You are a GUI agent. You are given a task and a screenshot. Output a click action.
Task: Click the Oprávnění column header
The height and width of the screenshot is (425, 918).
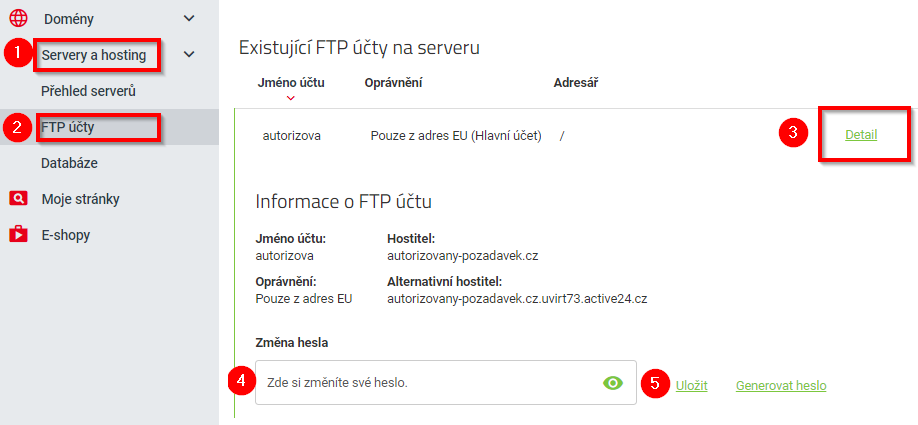[x=393, y=82]
